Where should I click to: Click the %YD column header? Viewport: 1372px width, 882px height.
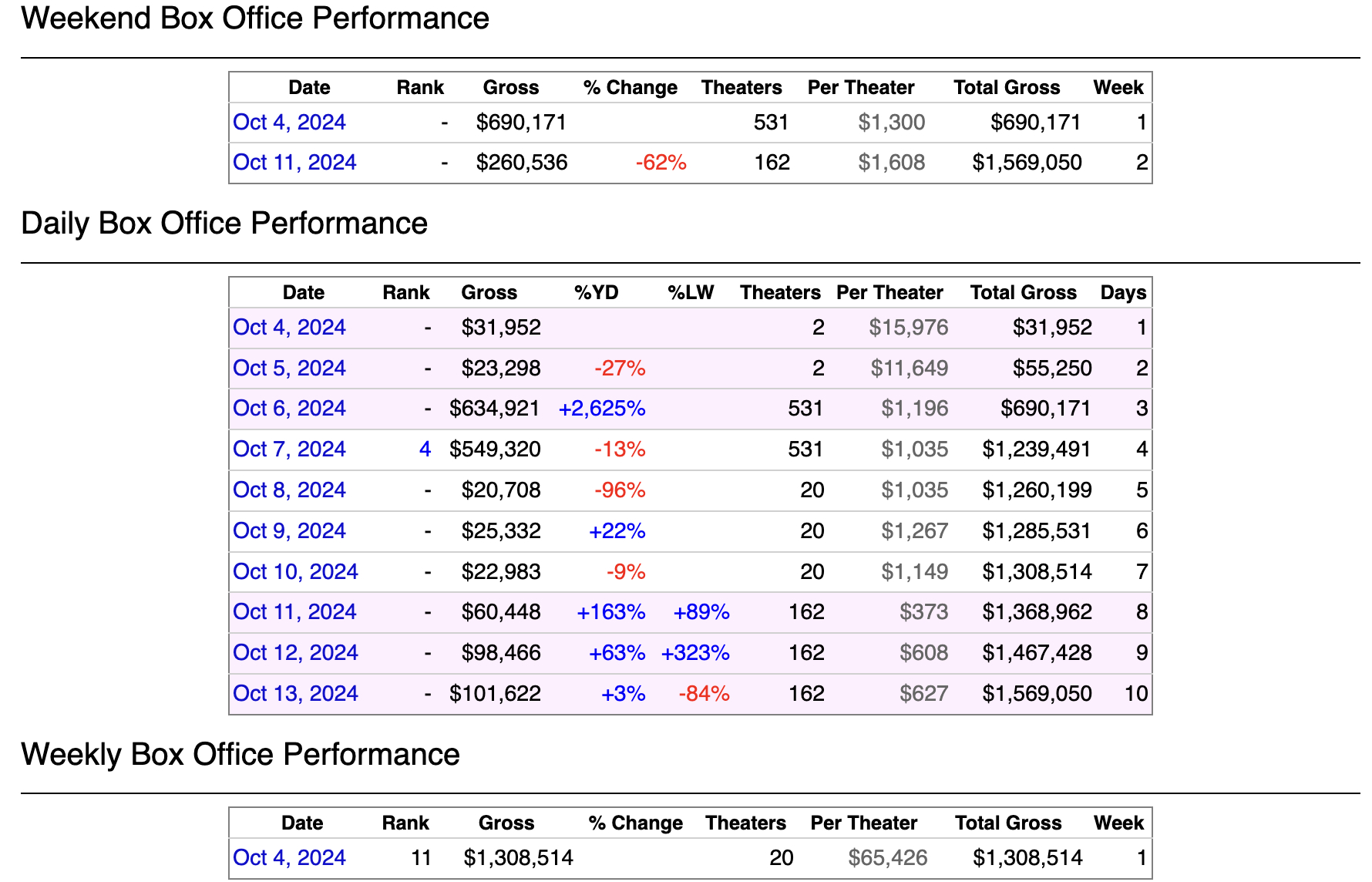(x=596, y=293)
